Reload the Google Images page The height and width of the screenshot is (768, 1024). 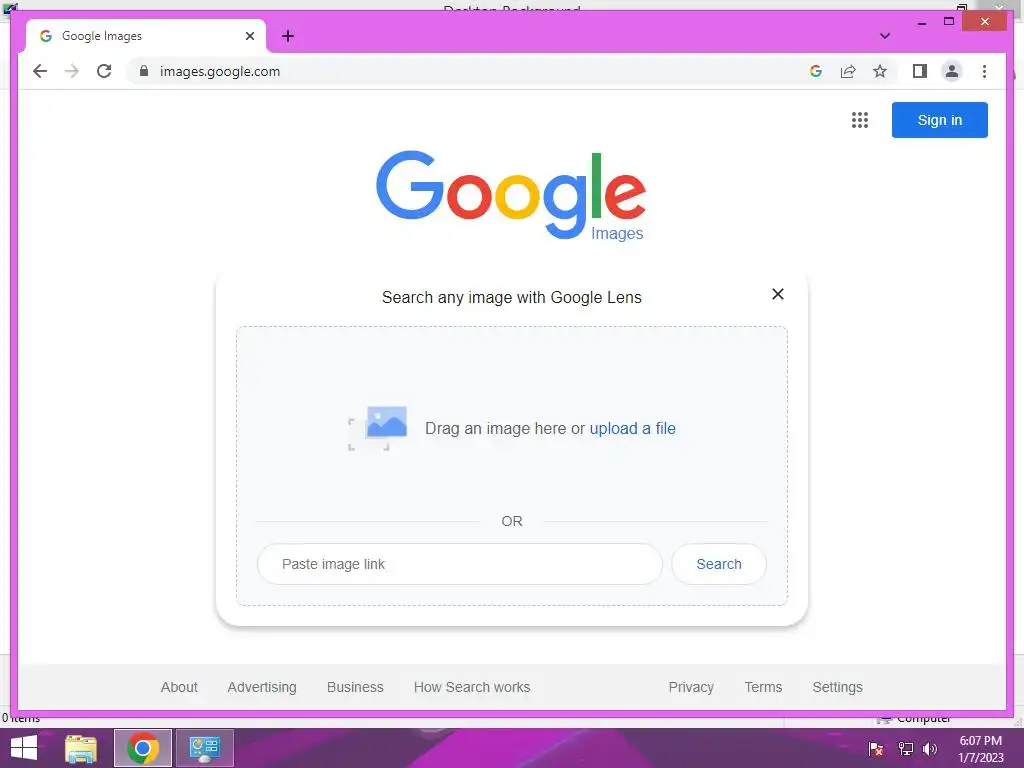[104, 71]
